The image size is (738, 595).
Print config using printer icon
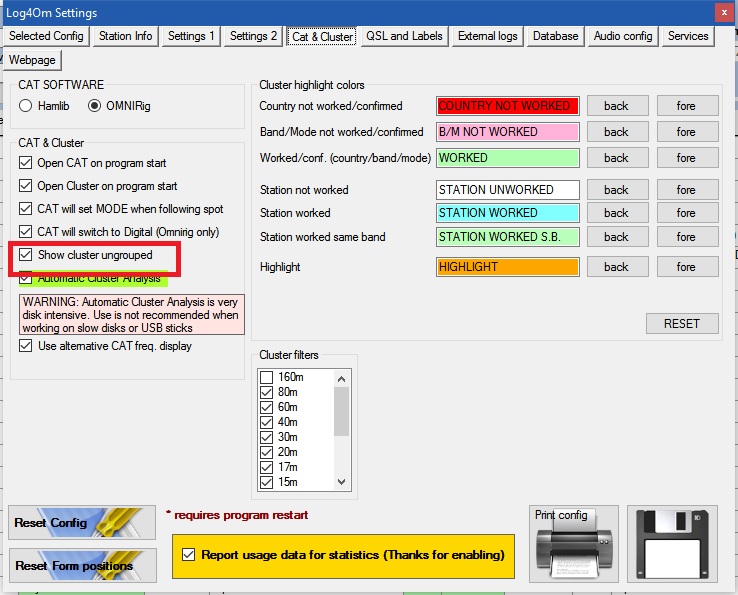(574, 544)
